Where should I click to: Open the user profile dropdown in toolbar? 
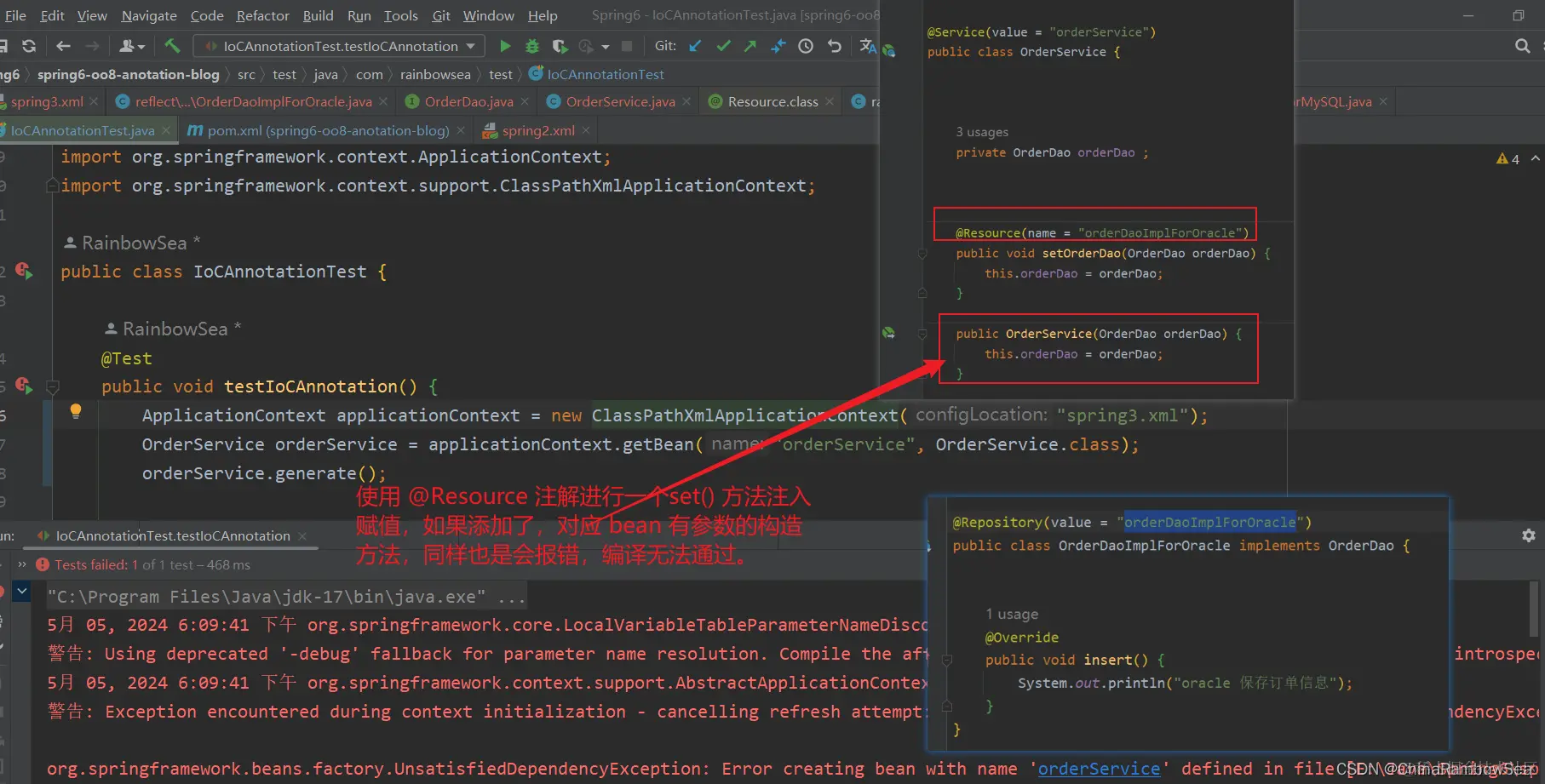click(x=132, y=46)
